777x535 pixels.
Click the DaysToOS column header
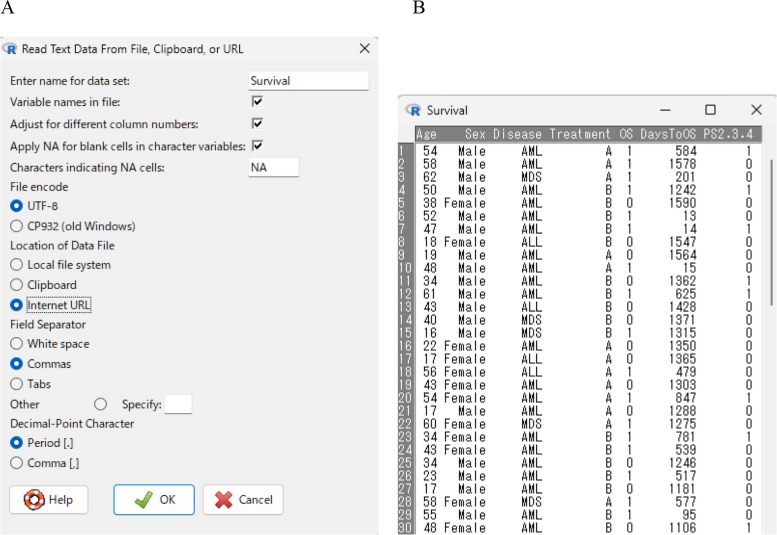[x=668, y=134]
